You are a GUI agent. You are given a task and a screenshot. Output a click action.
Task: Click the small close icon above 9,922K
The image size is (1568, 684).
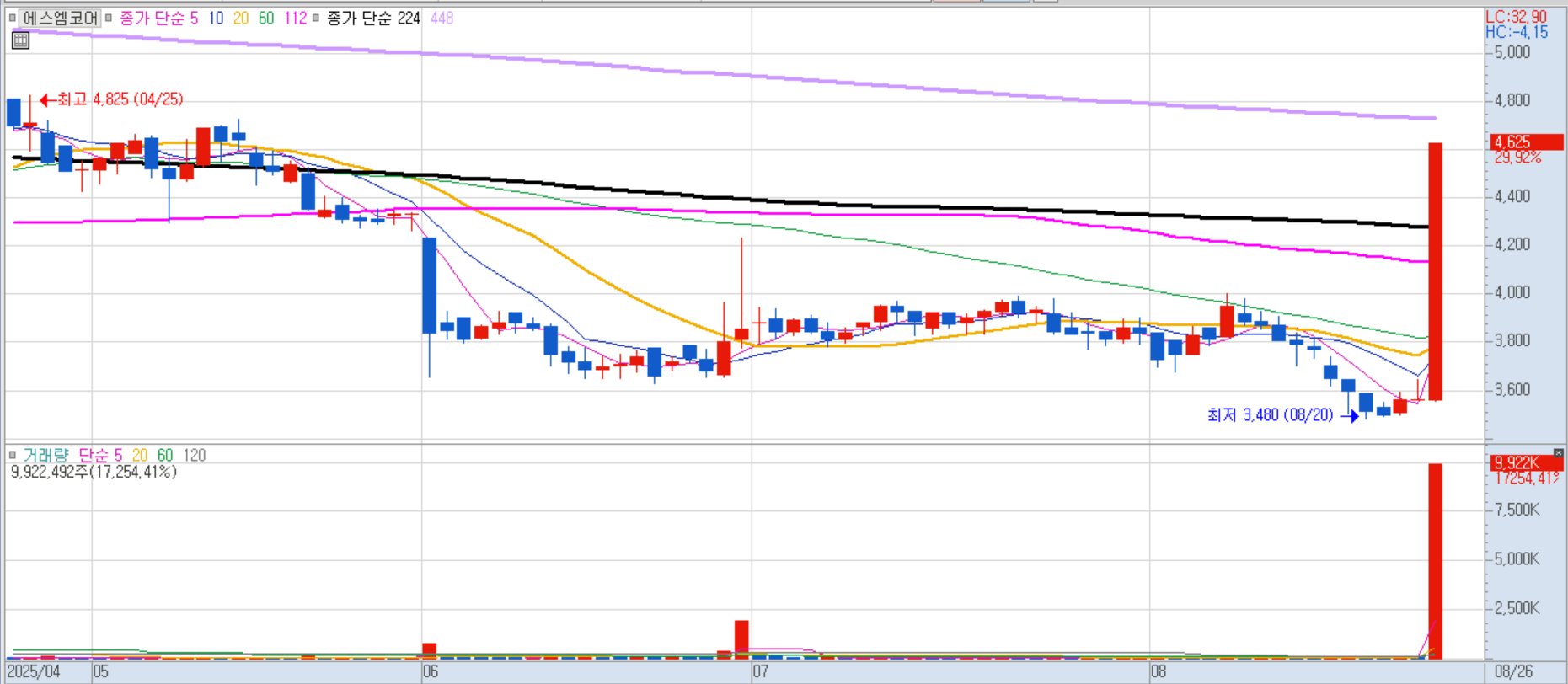1558,453
